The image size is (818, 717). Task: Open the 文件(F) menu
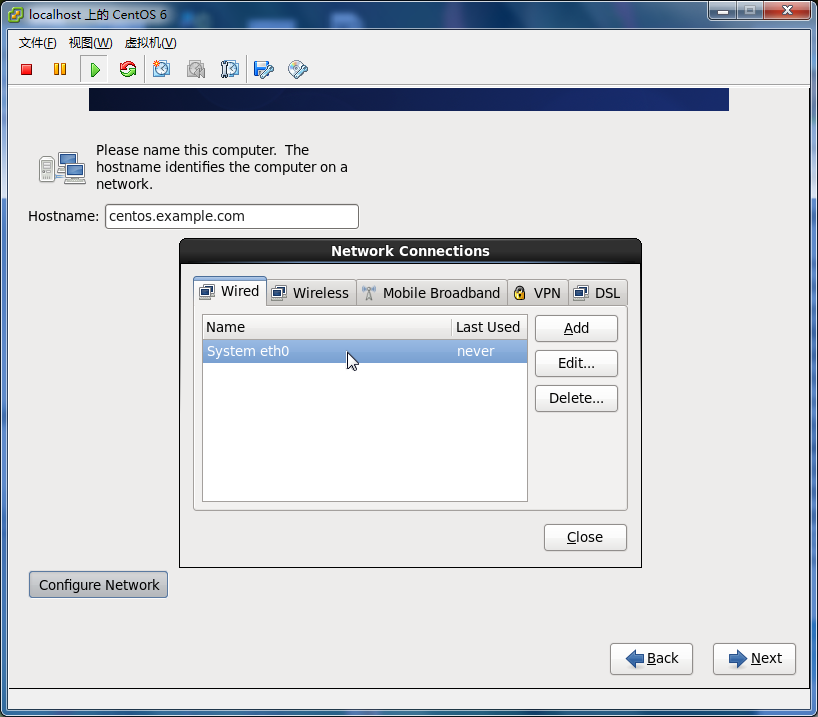(x=38, y=43)
